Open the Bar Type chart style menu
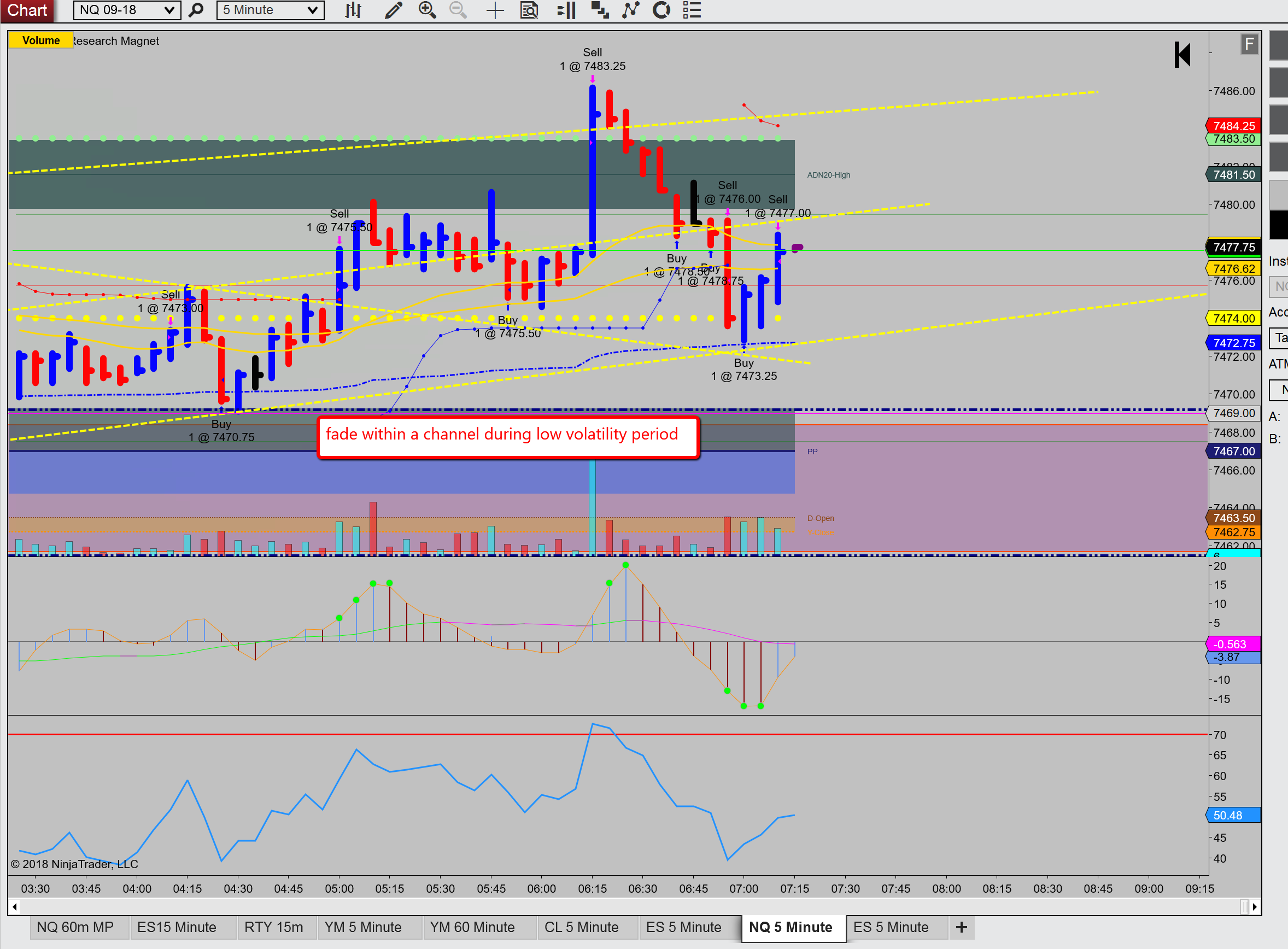This screenshot has width=1288, height=949. pyautogui.click(x=353, y=10)
